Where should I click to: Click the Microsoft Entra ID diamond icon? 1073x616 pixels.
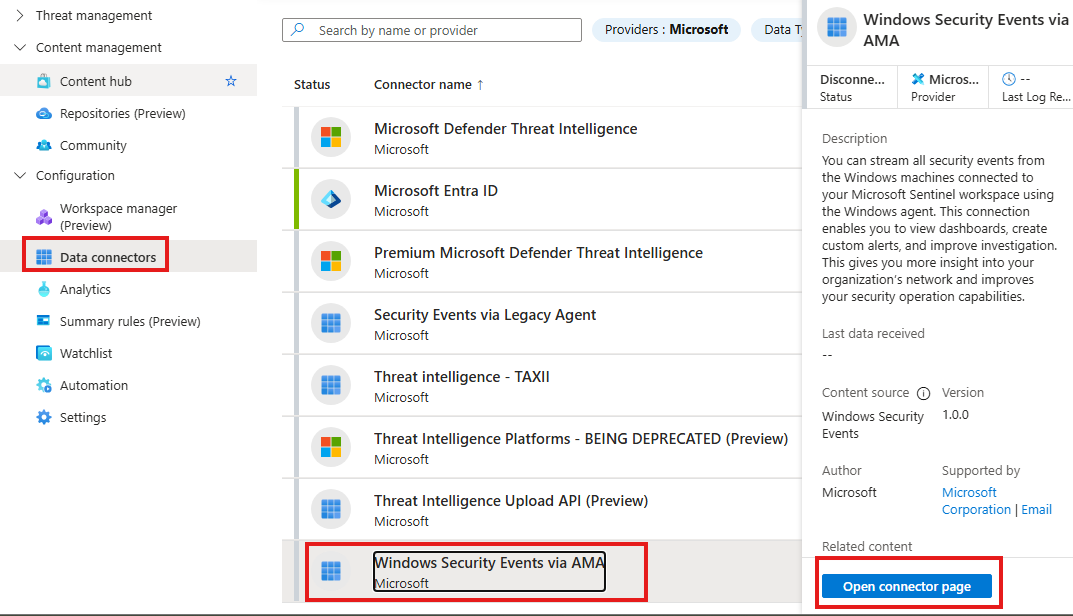(331, 199)
